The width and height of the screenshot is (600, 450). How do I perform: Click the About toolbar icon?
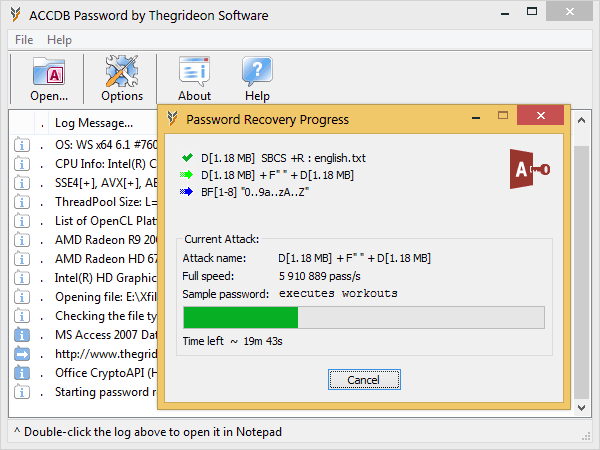pos(194,71)
